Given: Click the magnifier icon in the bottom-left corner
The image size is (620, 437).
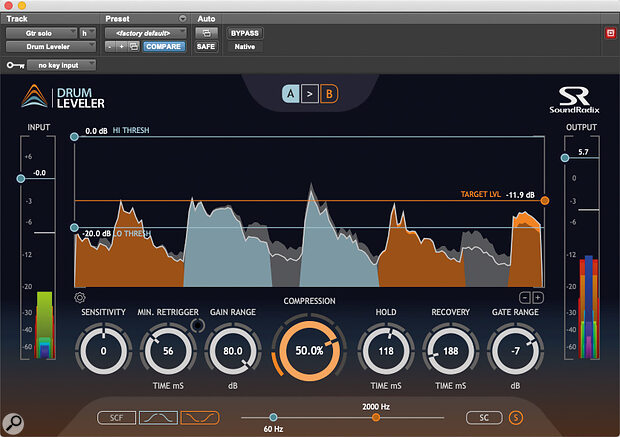Looking at the screenshot, I should pyautogui.click(x=13, y=423).
